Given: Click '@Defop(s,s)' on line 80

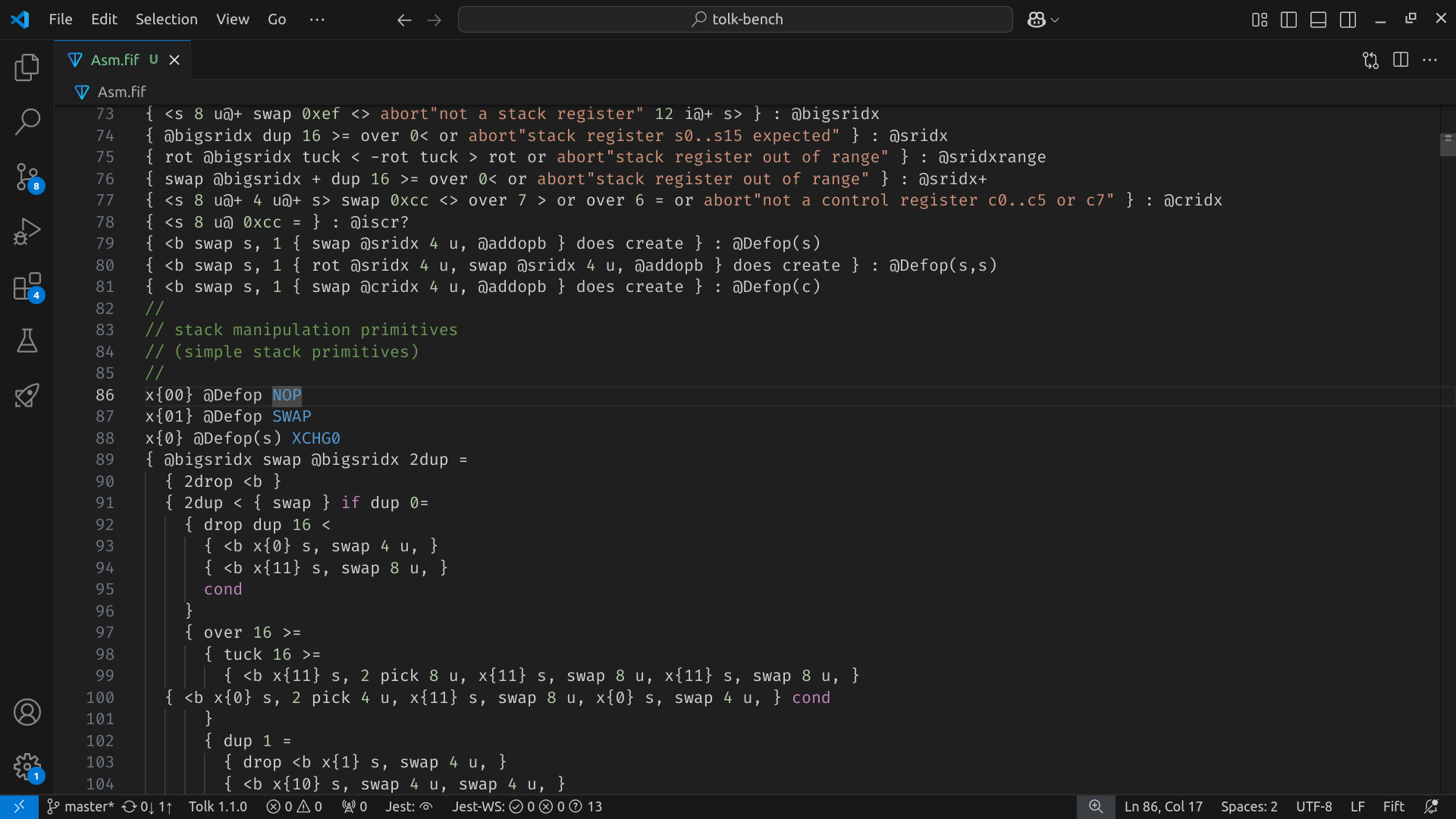Looking at the screenshot, I should pyautogui.click(x=943, y=265).
